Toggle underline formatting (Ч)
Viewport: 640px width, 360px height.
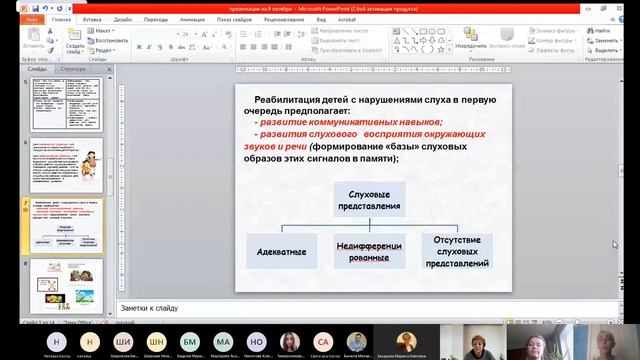[160, 47]
